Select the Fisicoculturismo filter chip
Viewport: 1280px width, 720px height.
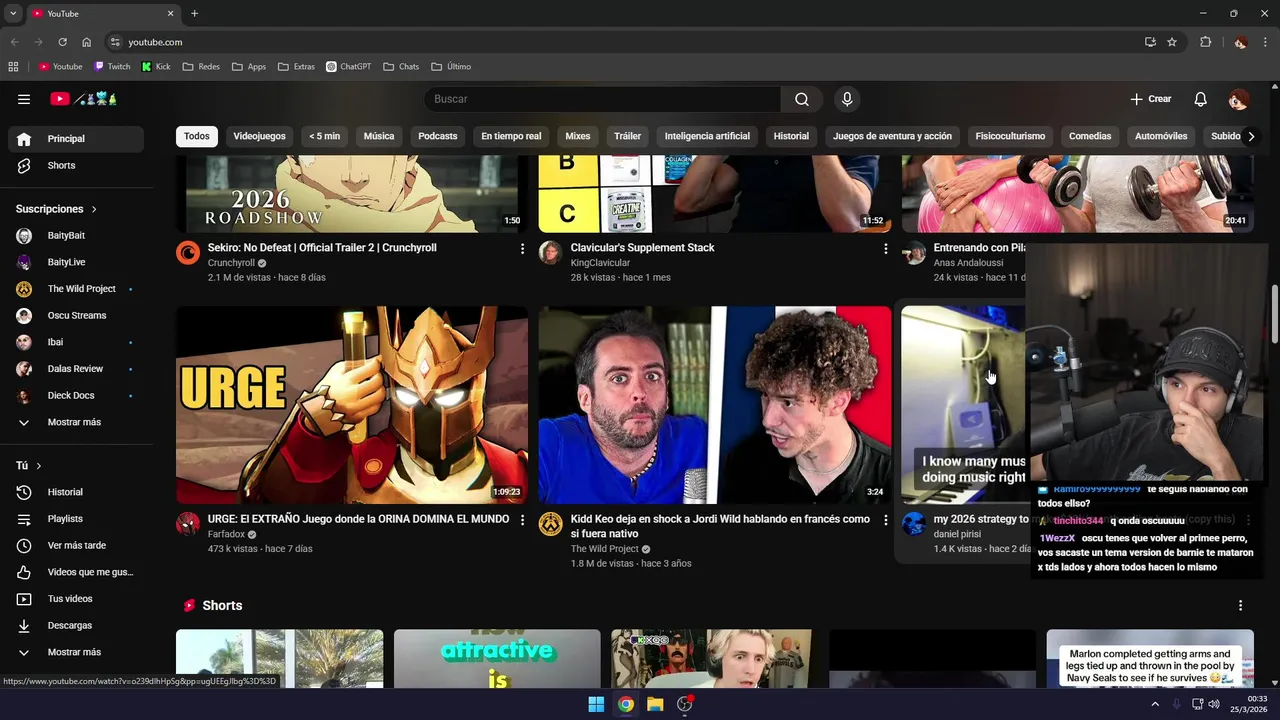[1010, 136]
